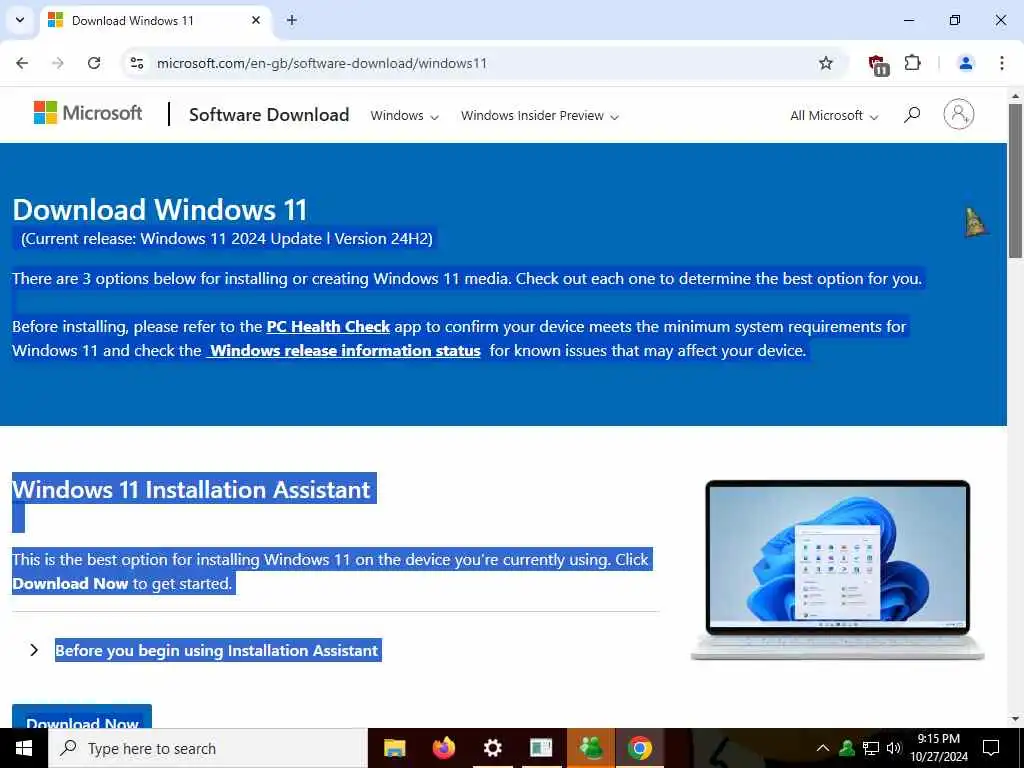Viewport: 1024px width, 768px height.
Task: Open File Explorer from the taskbar
Action: pos(394,748)
